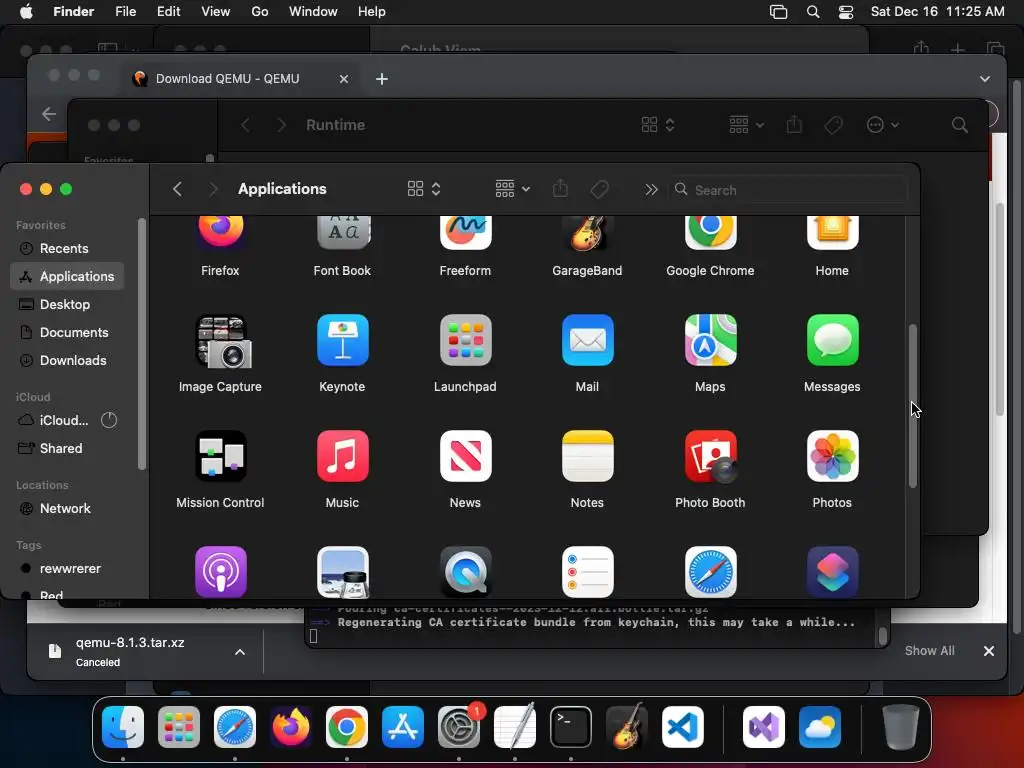
Task: Open the group-by dropdown in Applications toolbar
Action: tap(512, 189)
